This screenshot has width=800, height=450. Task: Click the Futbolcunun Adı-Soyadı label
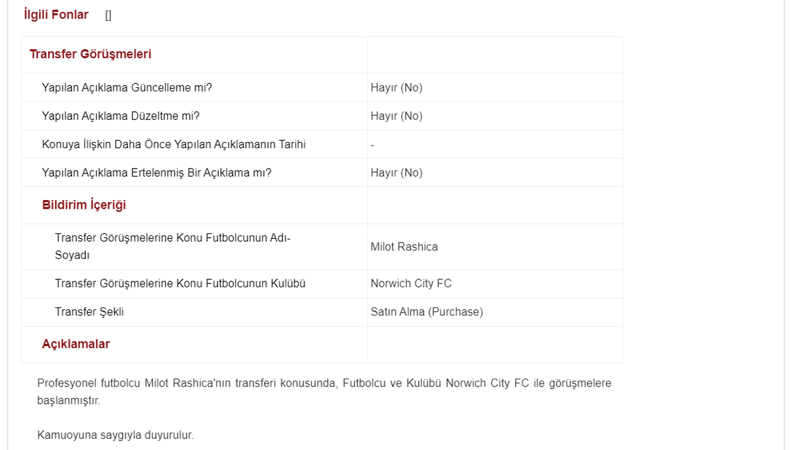(172, 246)
